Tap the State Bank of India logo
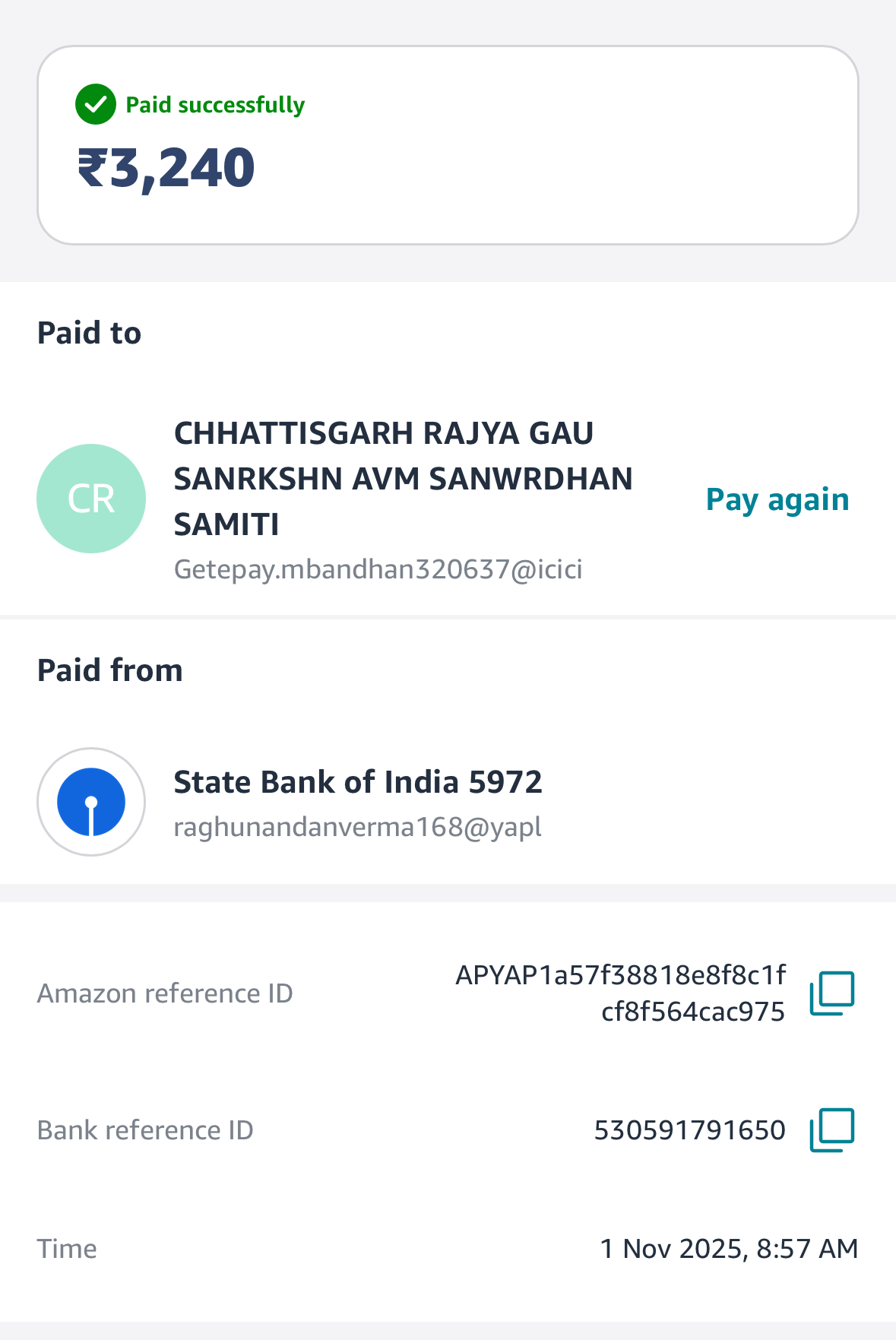The height and width of the screenshot is (1340, 896). tap(91, 802)
